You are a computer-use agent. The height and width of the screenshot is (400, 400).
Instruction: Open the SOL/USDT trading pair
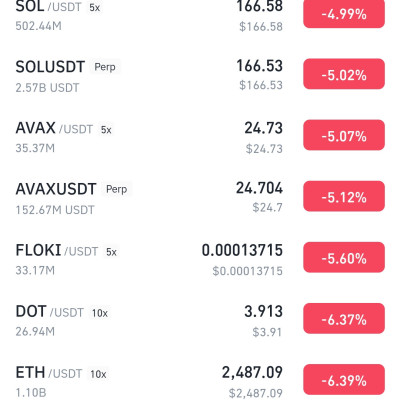point(200,15)
